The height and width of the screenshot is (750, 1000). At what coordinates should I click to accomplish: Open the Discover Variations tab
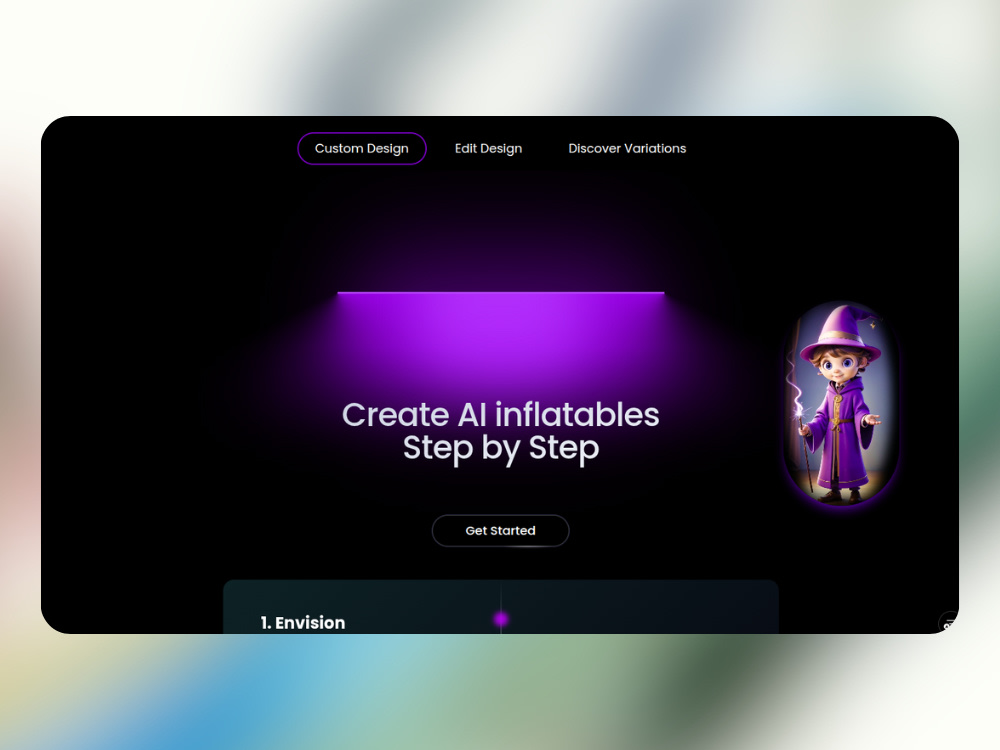coord(627,149)
